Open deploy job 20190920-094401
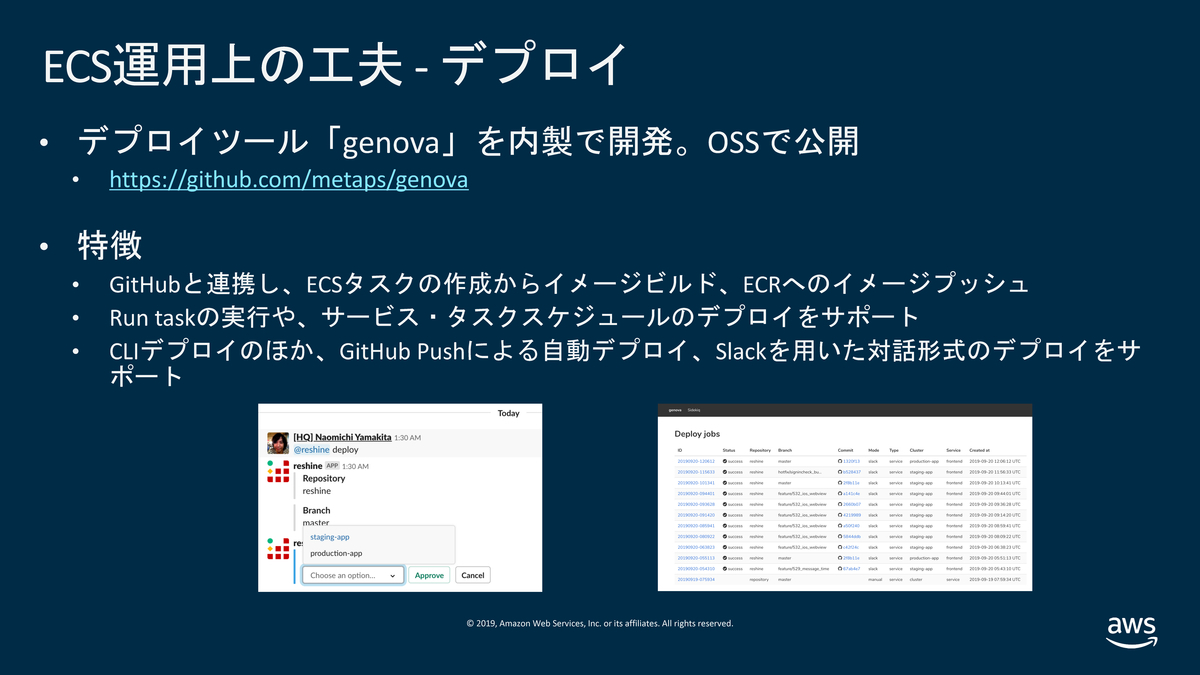 point(696,493)
